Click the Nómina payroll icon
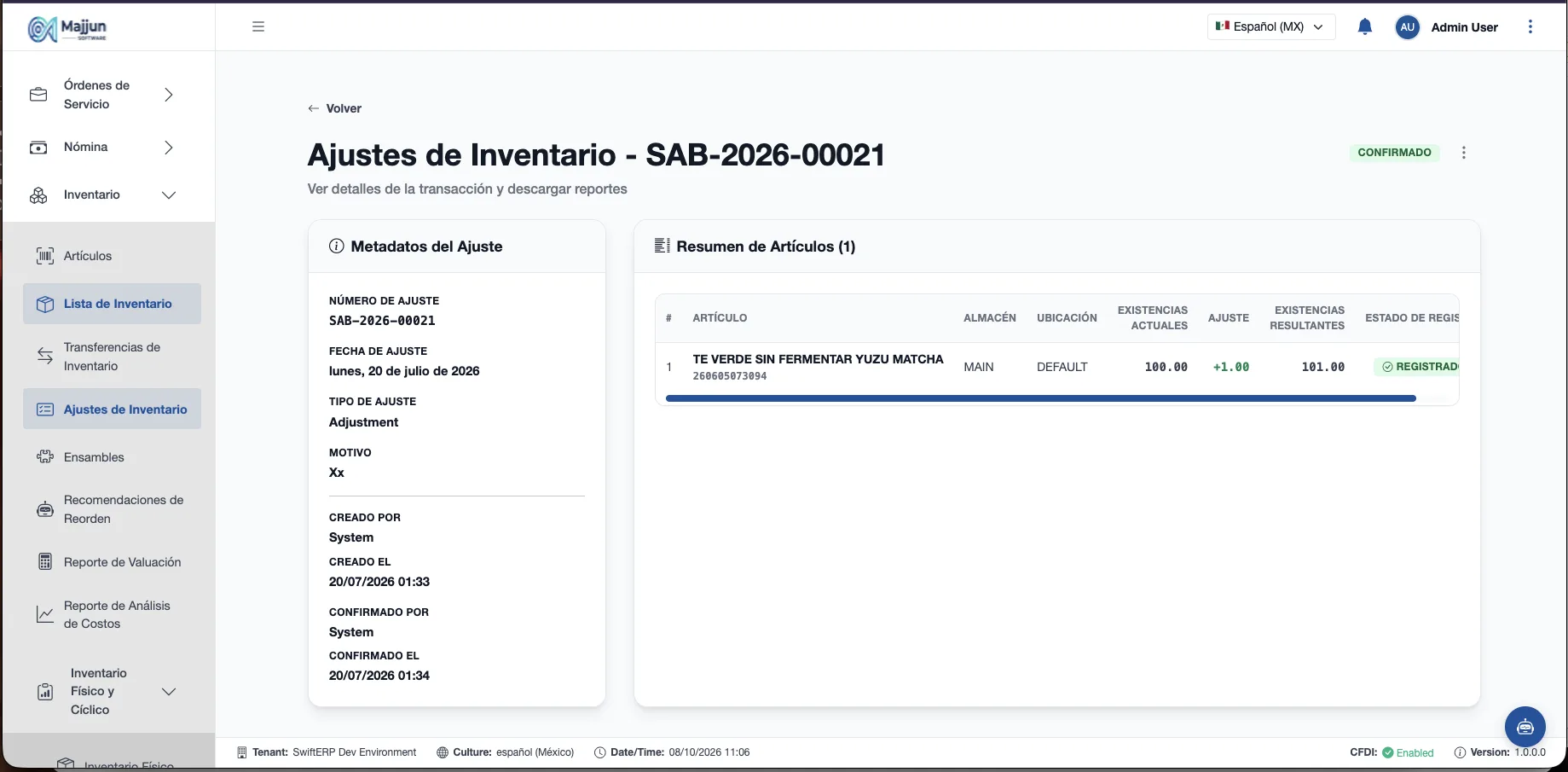The width and height of the screenshot is (1568, 772). [38, 148]
